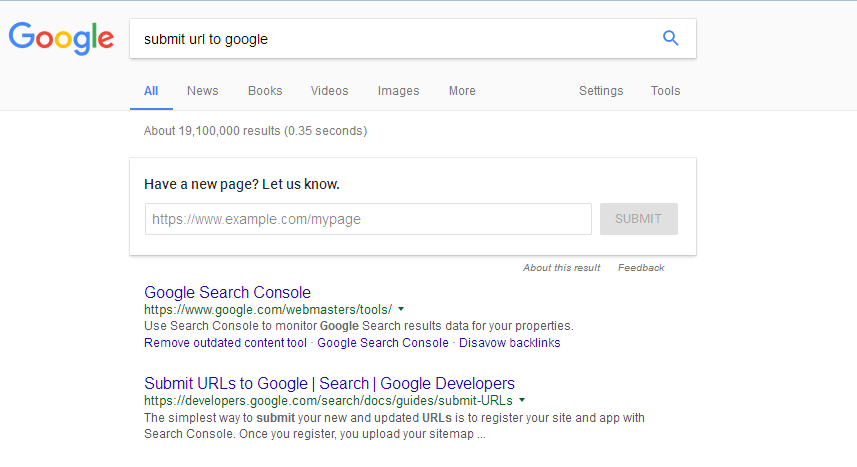The height and width of the screenshot is (467, 857).
Task: Click the new page URL input field
Action: (368, 219)
